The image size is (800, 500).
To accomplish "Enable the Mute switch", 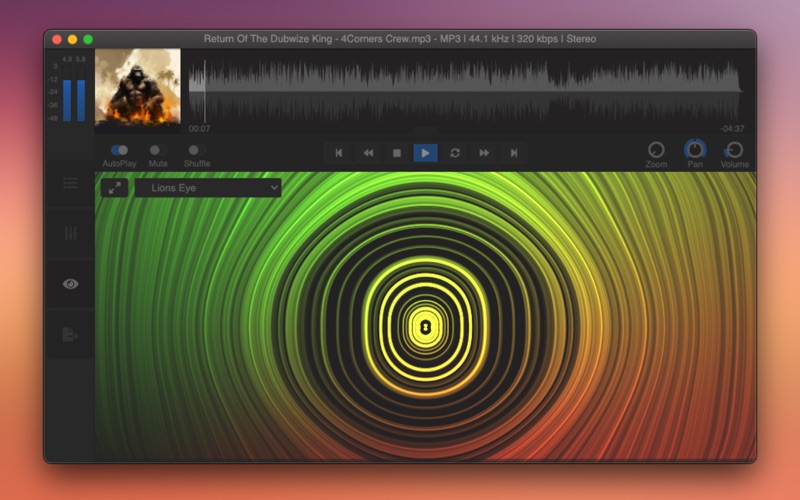I will tap(158, 150).
